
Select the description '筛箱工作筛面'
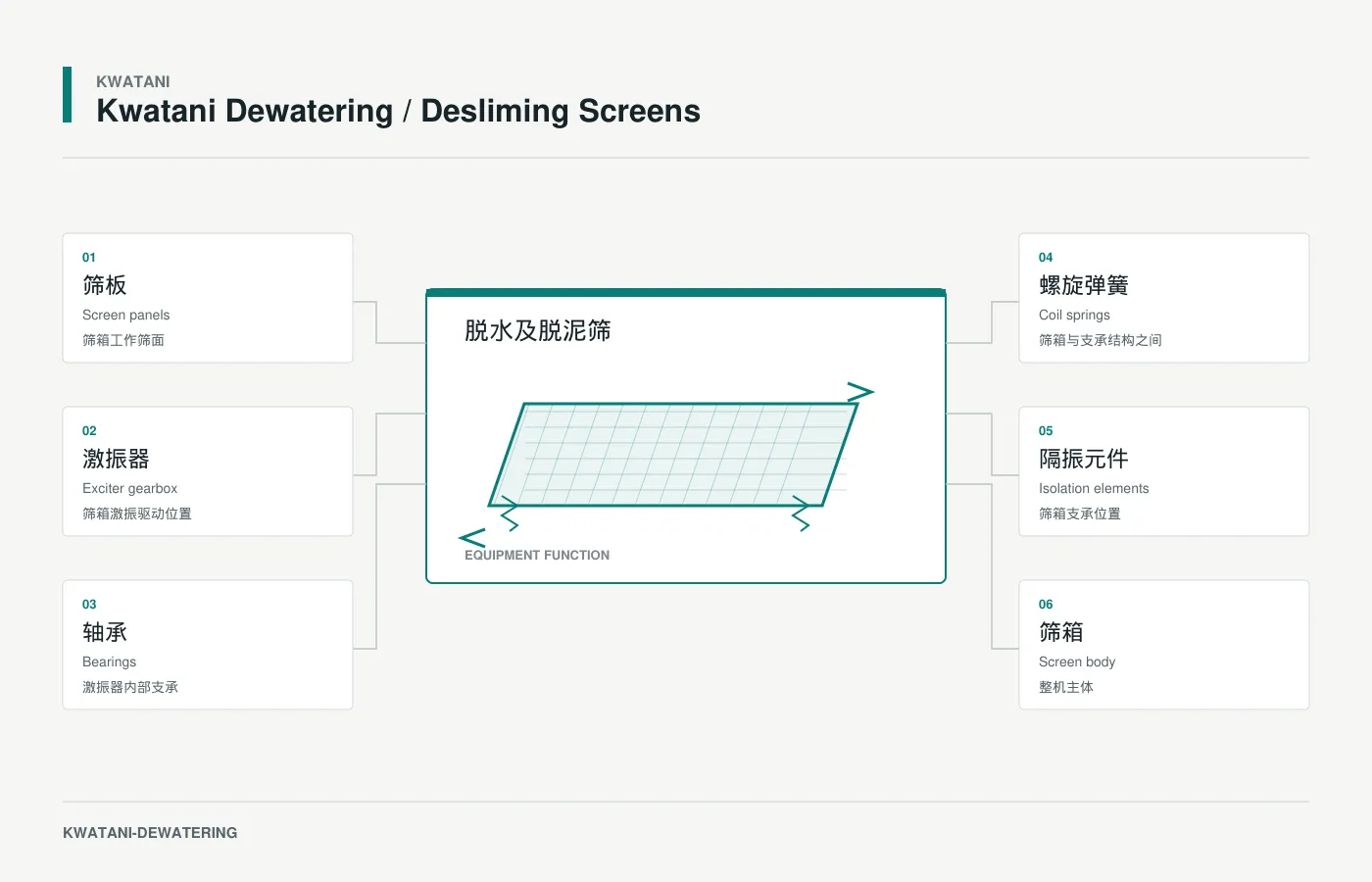point(123,340)
